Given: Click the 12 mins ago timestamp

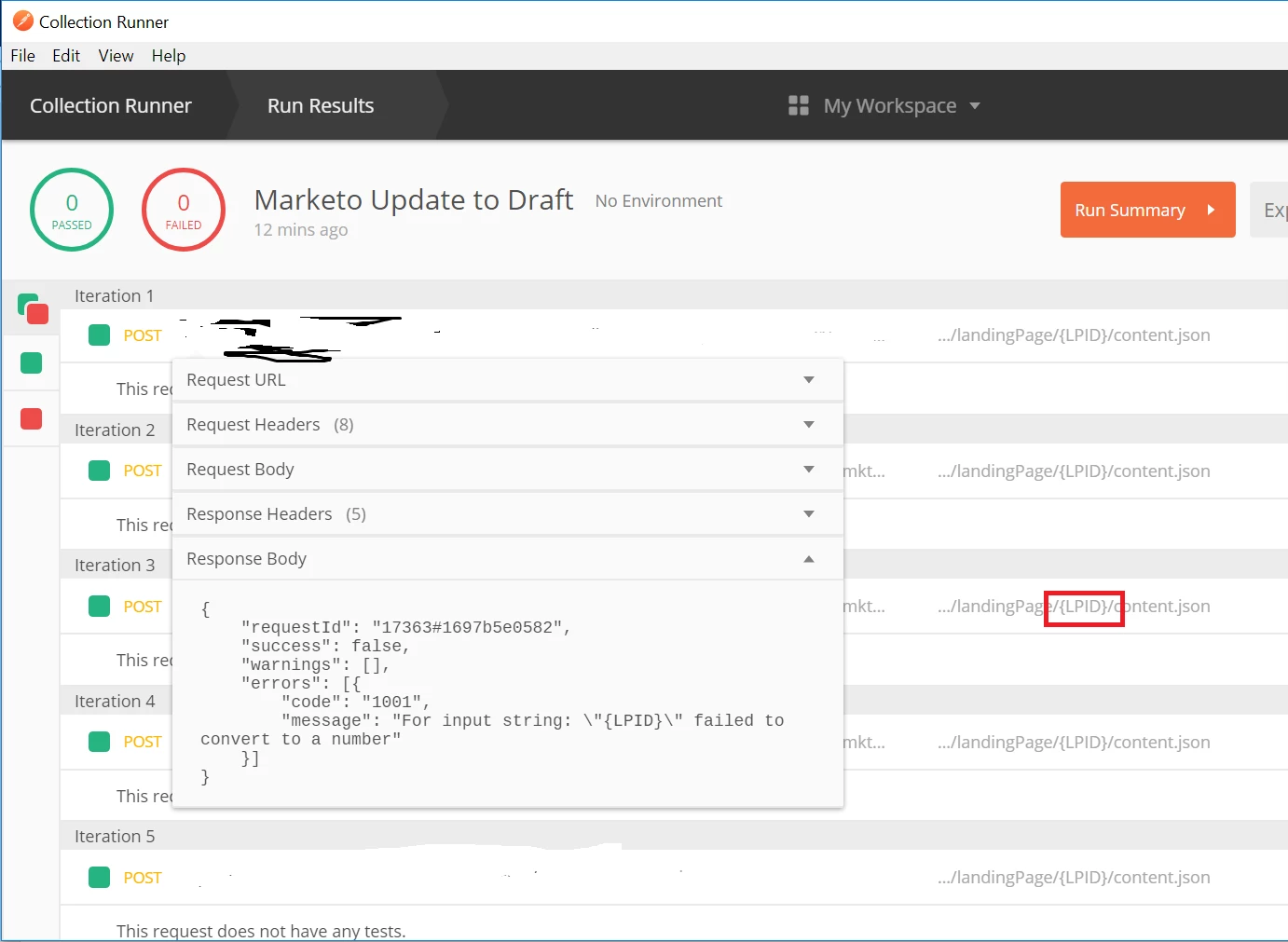Looking at the screenshot, I should (301, 230).
